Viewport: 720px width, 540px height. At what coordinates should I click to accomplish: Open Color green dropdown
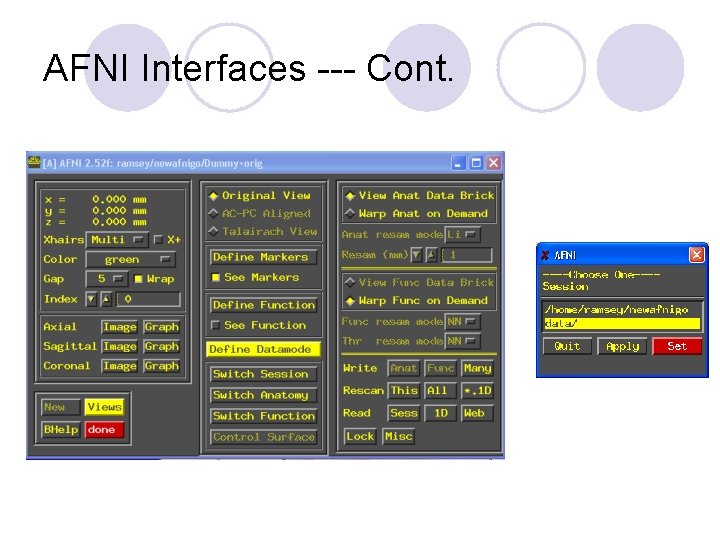130,259
